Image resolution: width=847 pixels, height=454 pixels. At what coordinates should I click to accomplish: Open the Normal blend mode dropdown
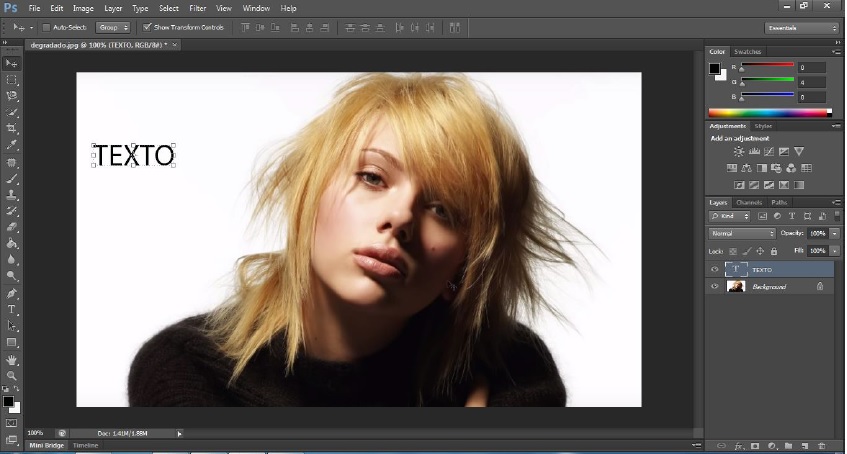click(x=742, y=233)
